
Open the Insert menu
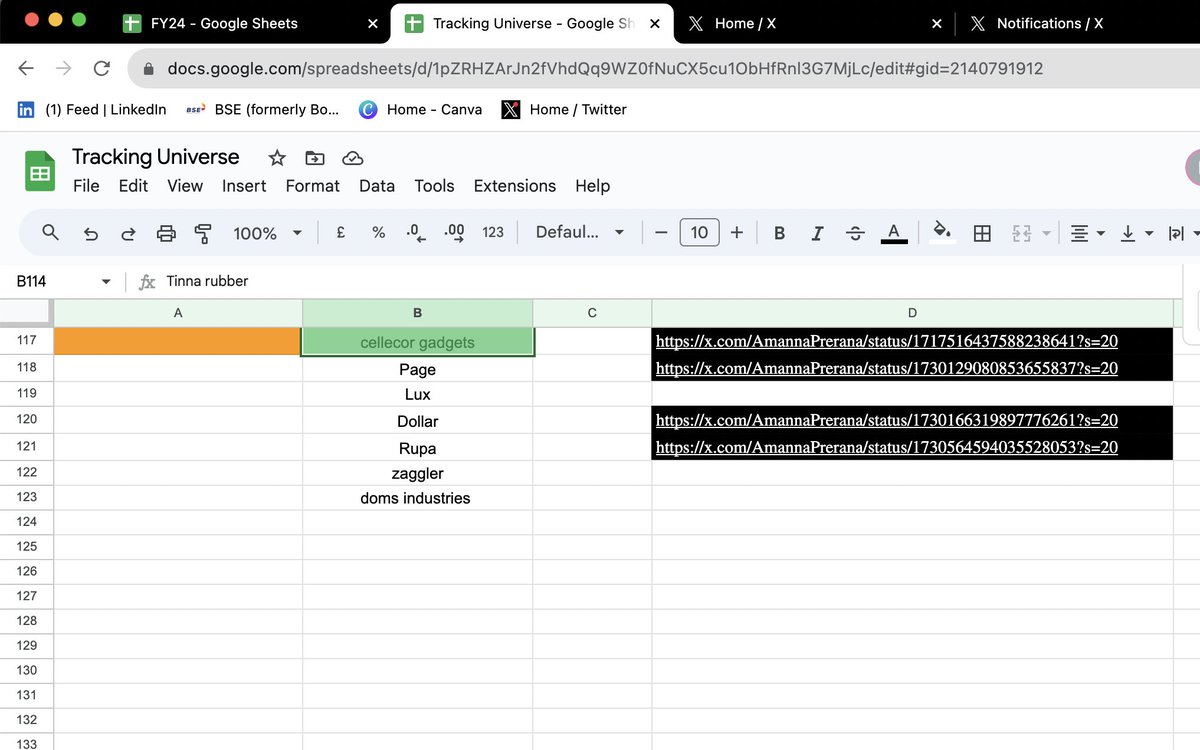(x=244, y=186)
